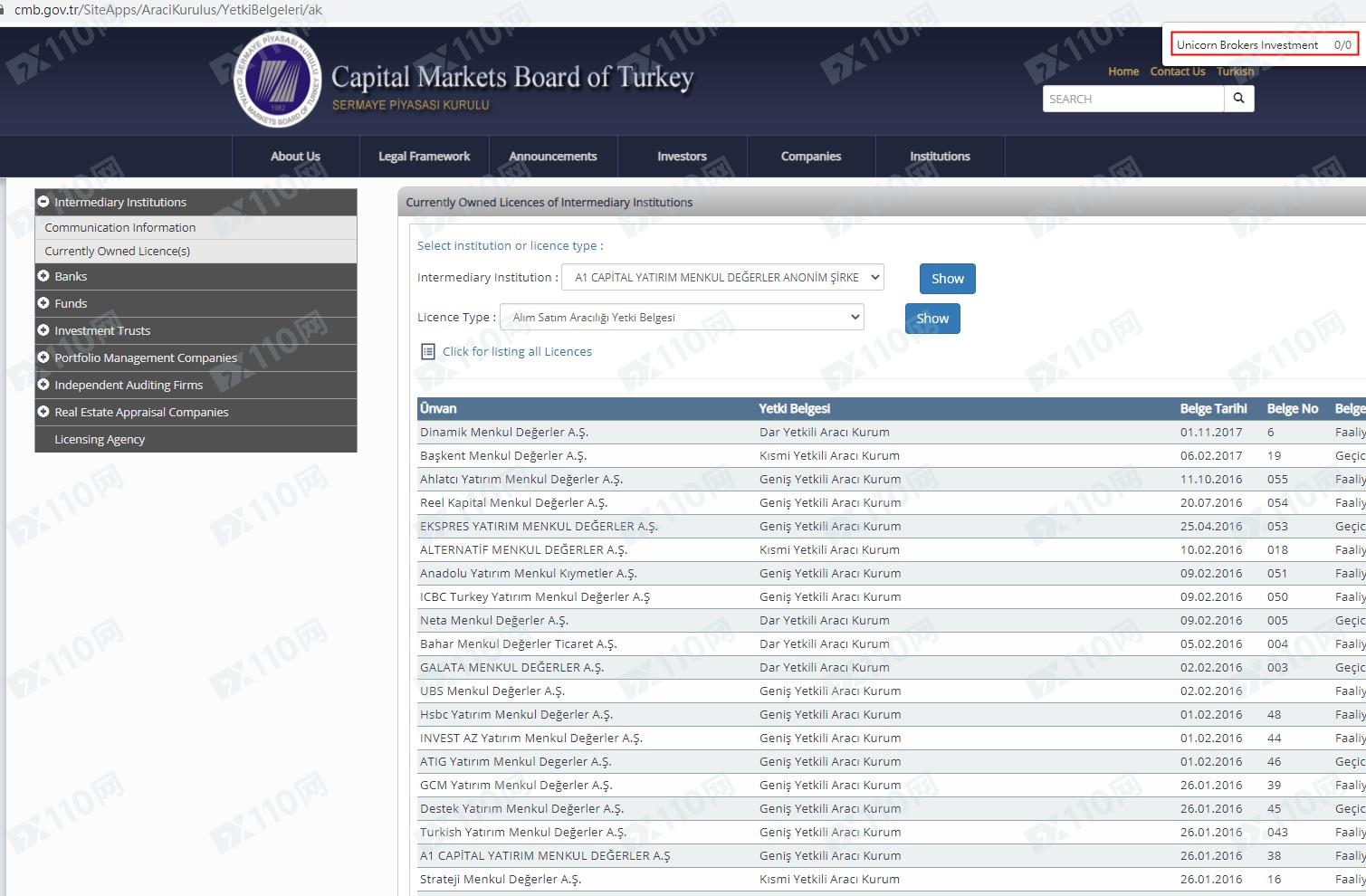Click the Capital Markets Board logo
The height and width of the screenshot is (896, 1366).
click(278, 80)
